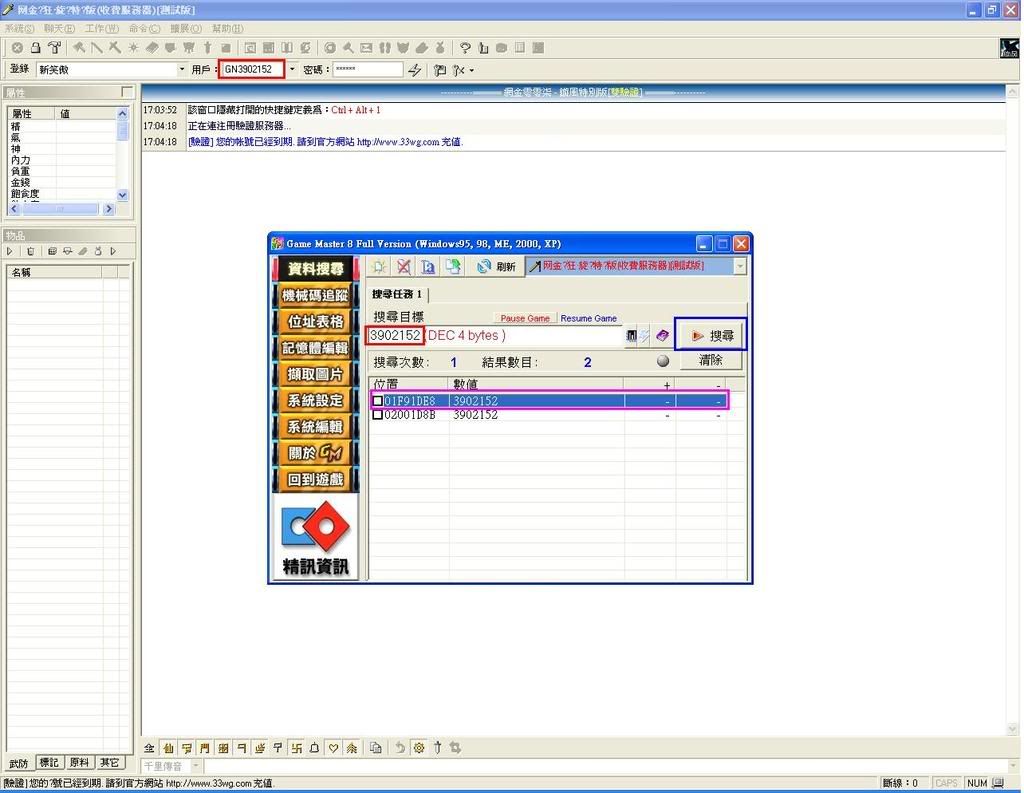Click the lightning connect icon beside password
Viewport: 1024px width, 793px height.
415,70
